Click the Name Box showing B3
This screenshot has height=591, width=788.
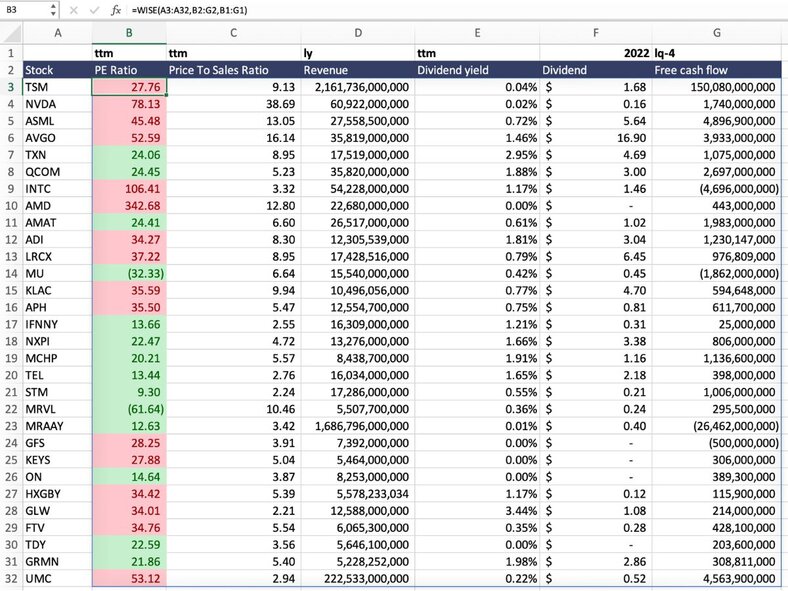tap(22, 10)
